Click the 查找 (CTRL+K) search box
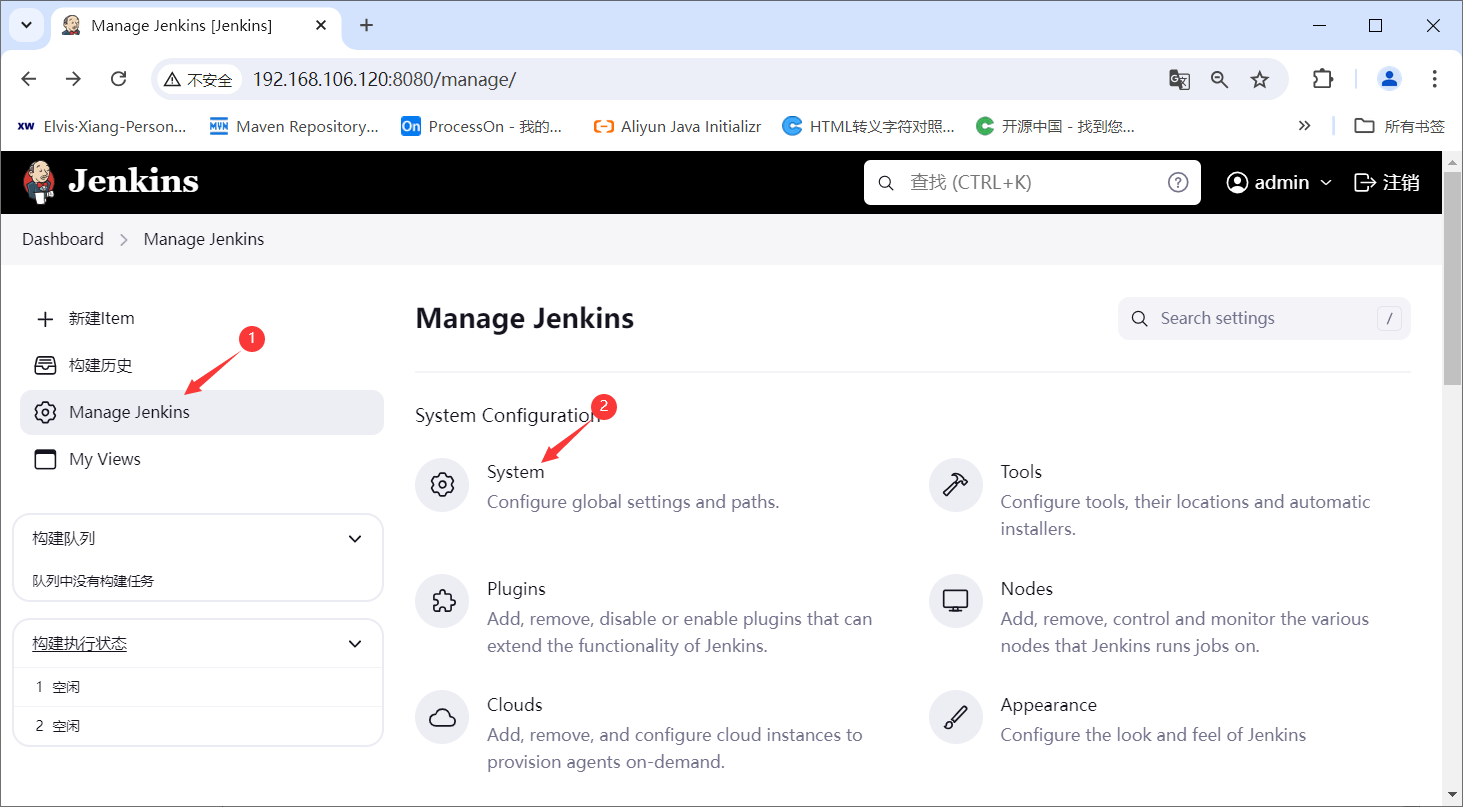The image size is (1463, 807). [1032, 182]
